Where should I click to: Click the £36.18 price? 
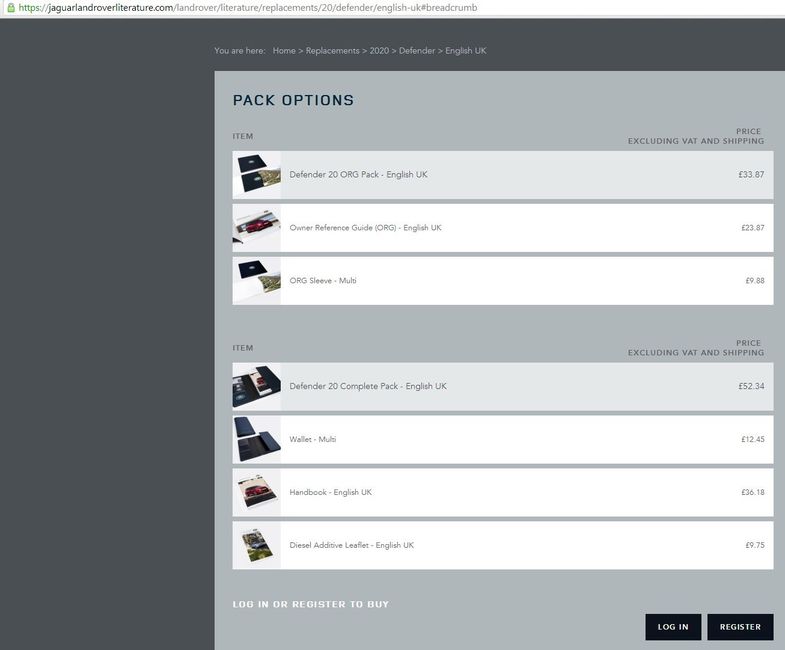coord(752,493)
